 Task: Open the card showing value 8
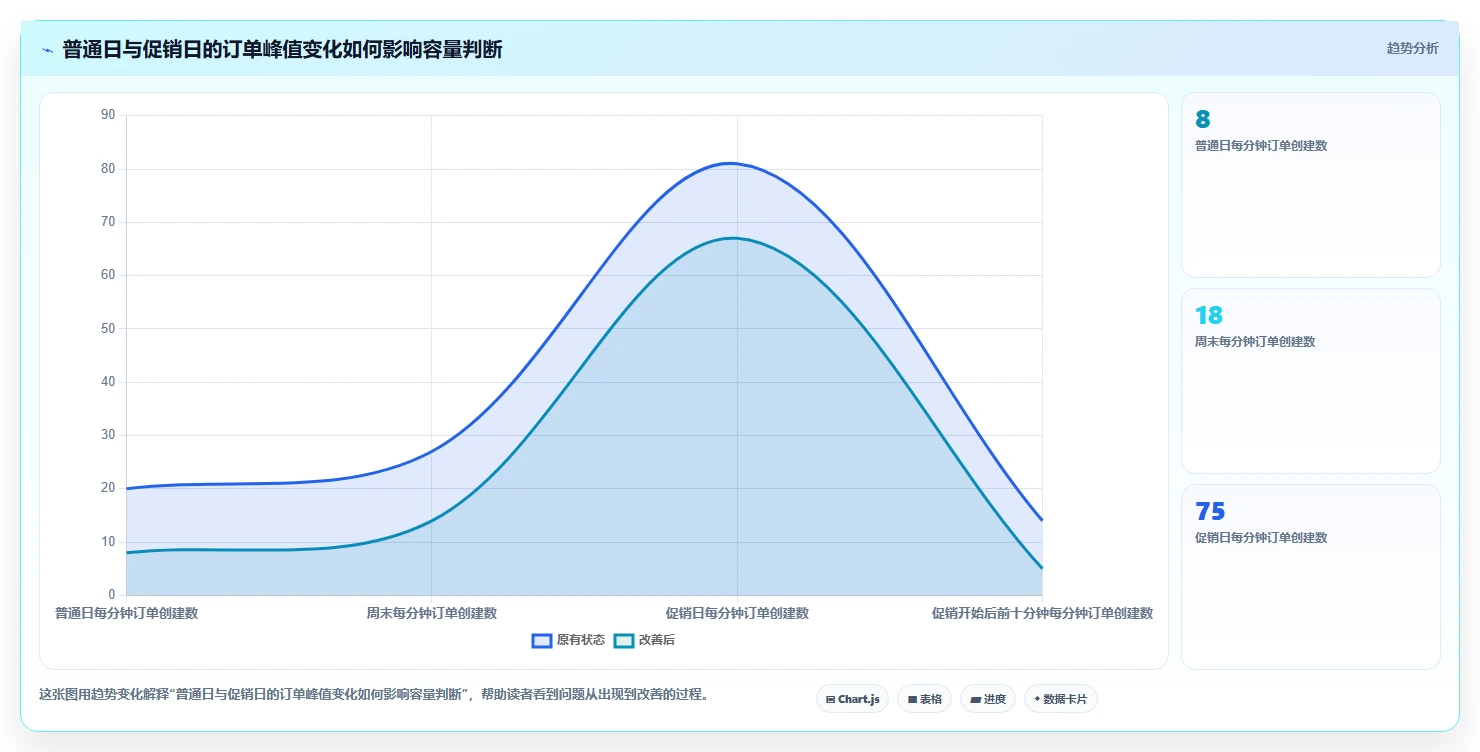point(1310,185)
